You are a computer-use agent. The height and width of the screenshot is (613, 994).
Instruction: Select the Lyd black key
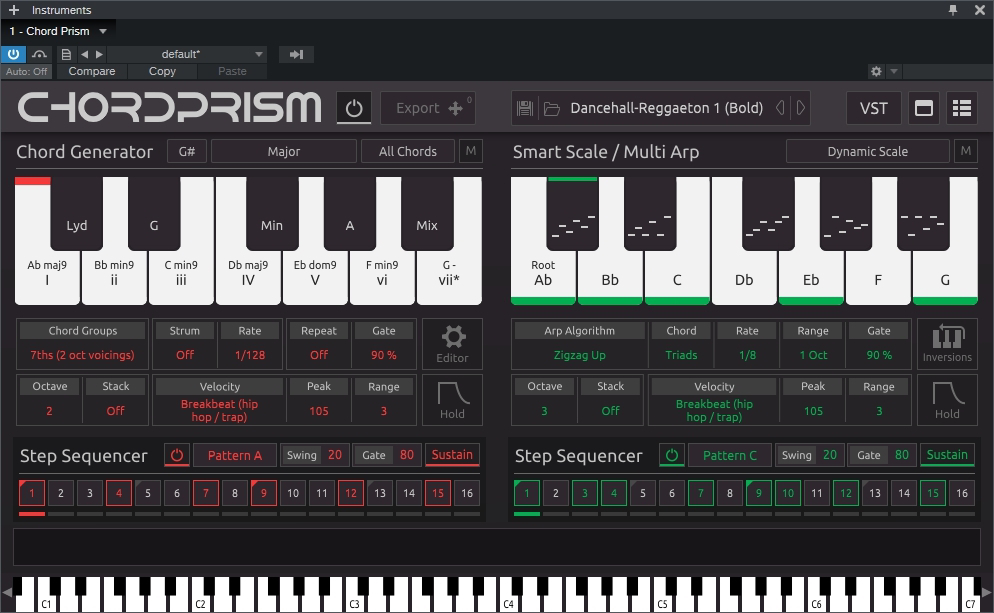click(x=77, y=213)
